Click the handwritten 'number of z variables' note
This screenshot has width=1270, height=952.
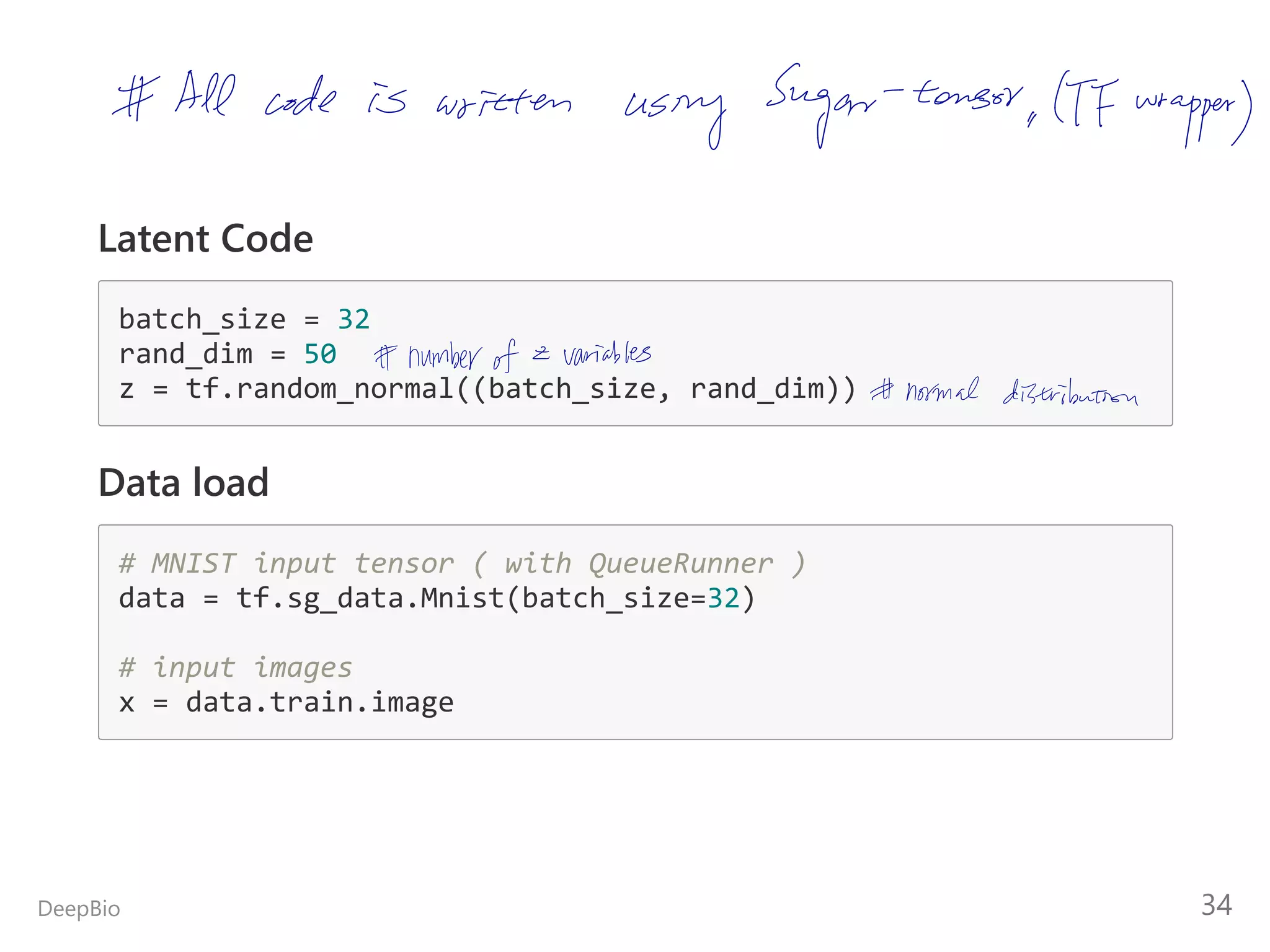[x=512, y=355]
